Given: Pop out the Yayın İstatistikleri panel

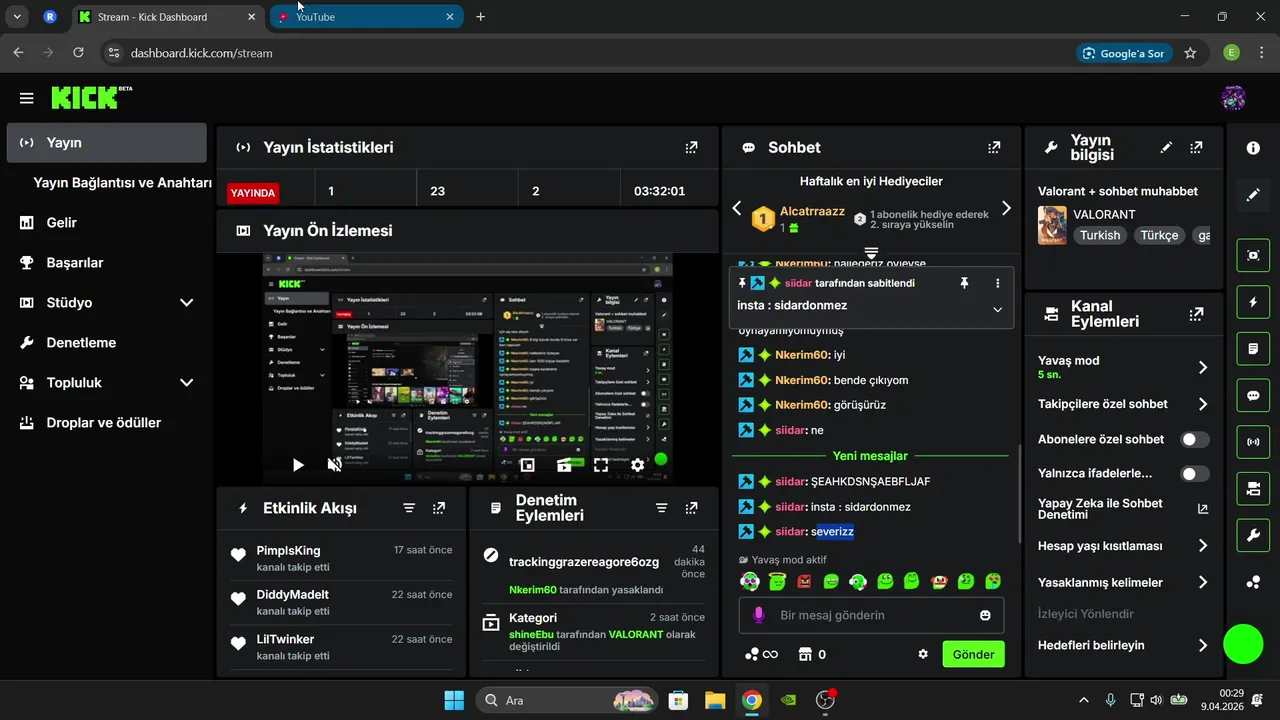Looking at the screenshot, I should click(x=691, y=147).
